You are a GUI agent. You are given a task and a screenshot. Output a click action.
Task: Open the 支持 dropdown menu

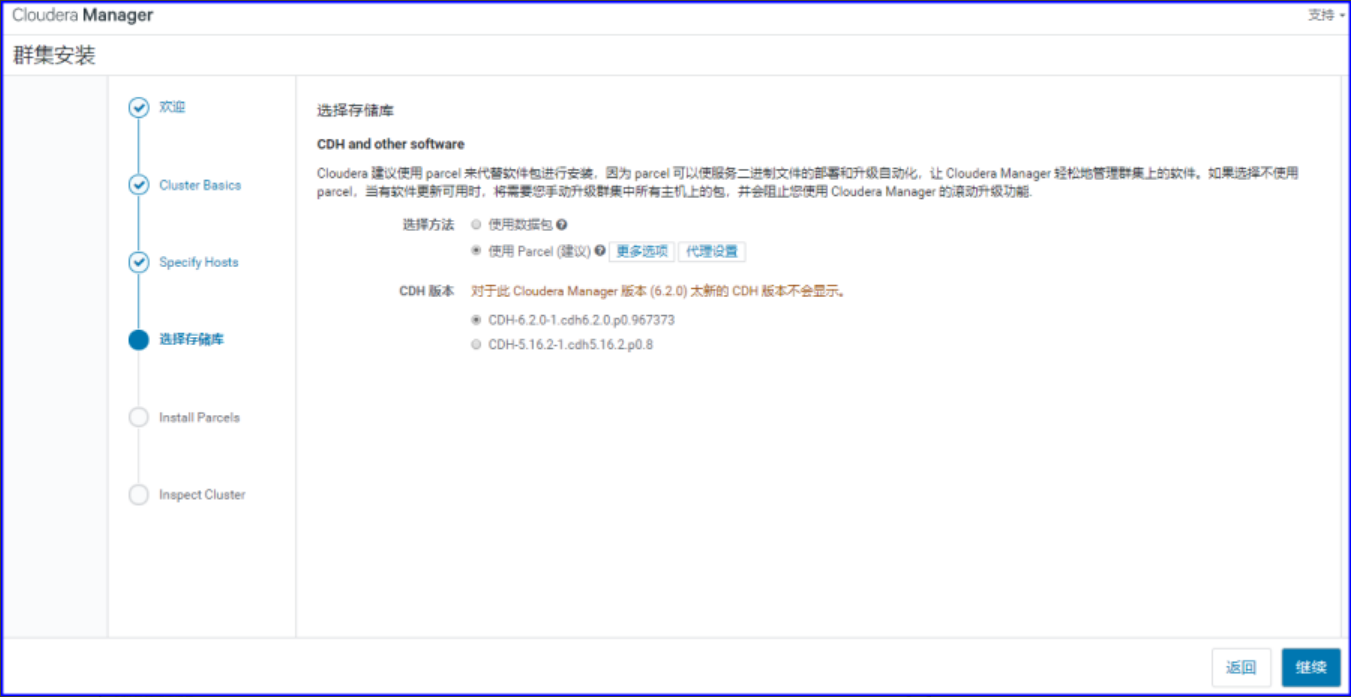[x=1326, y=15]
